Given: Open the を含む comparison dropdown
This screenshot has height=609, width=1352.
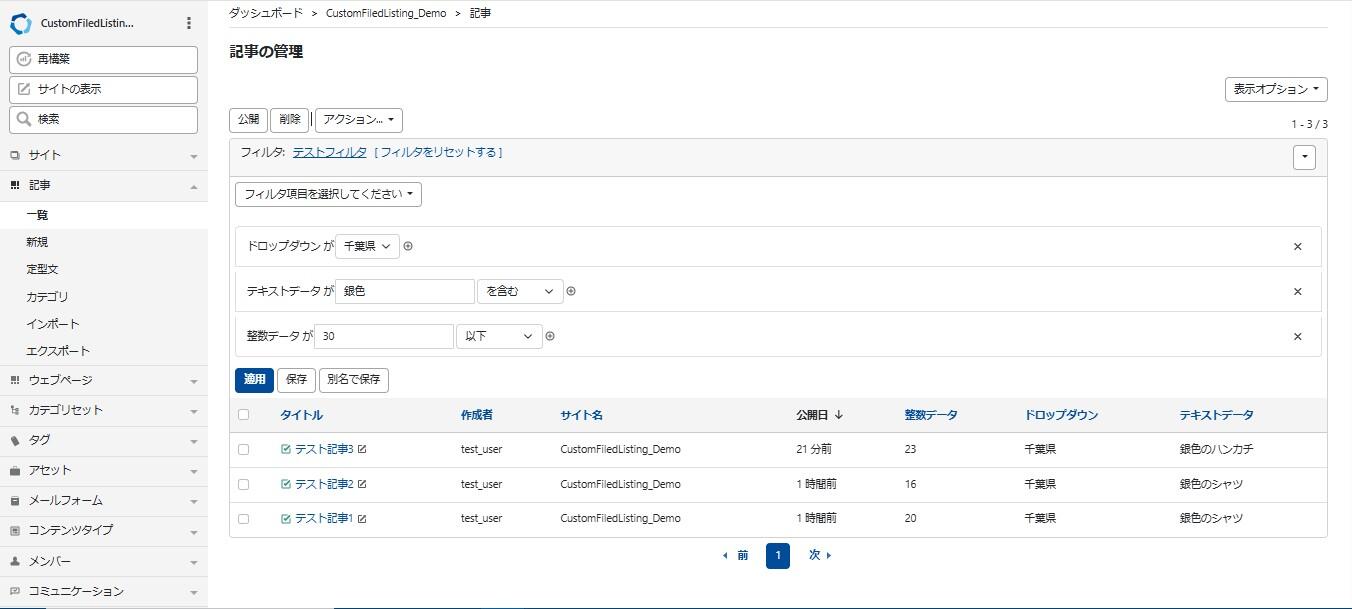Looking at the screenshot, I should click(x=519, y=291).
